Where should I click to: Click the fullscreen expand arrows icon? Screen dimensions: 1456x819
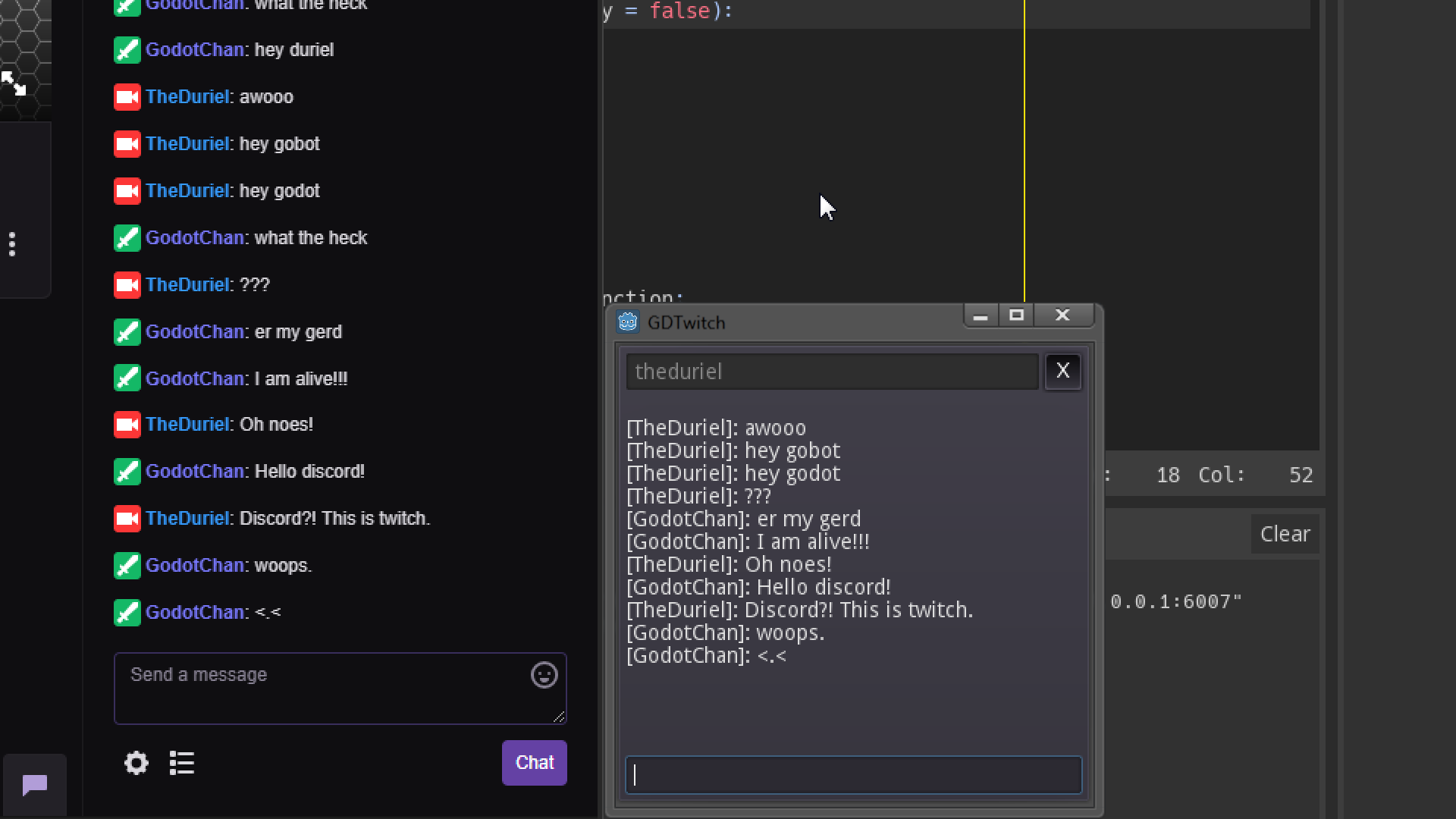pos(14,83)
